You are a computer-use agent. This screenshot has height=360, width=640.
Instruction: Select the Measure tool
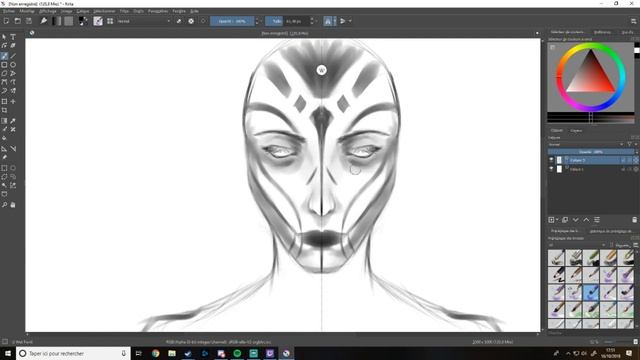(13, 149)
